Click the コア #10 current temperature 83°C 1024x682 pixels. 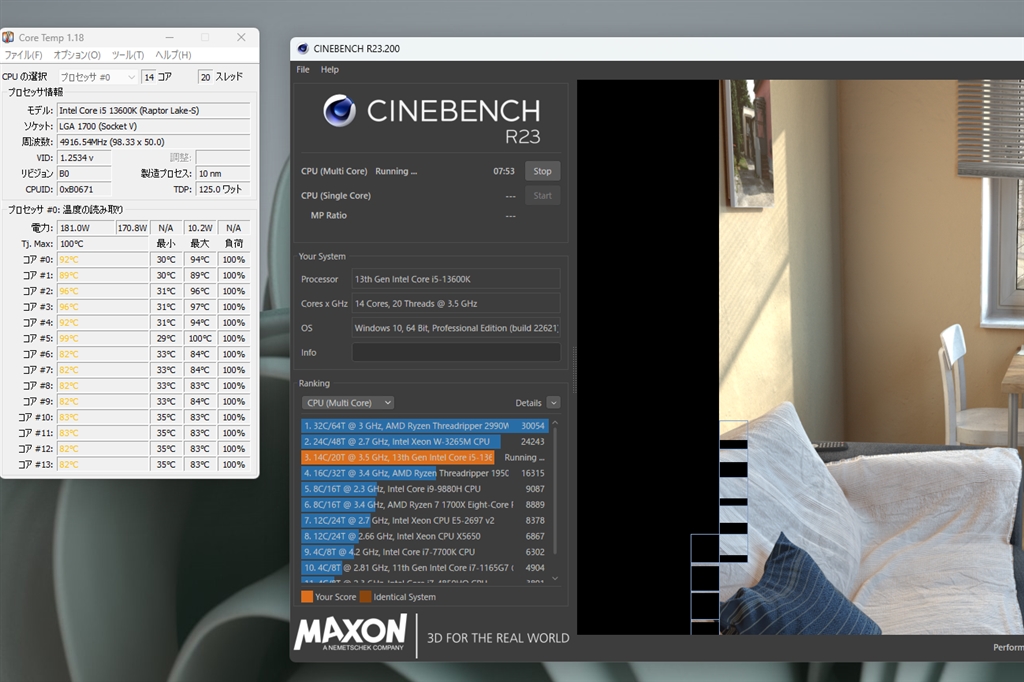103,417
